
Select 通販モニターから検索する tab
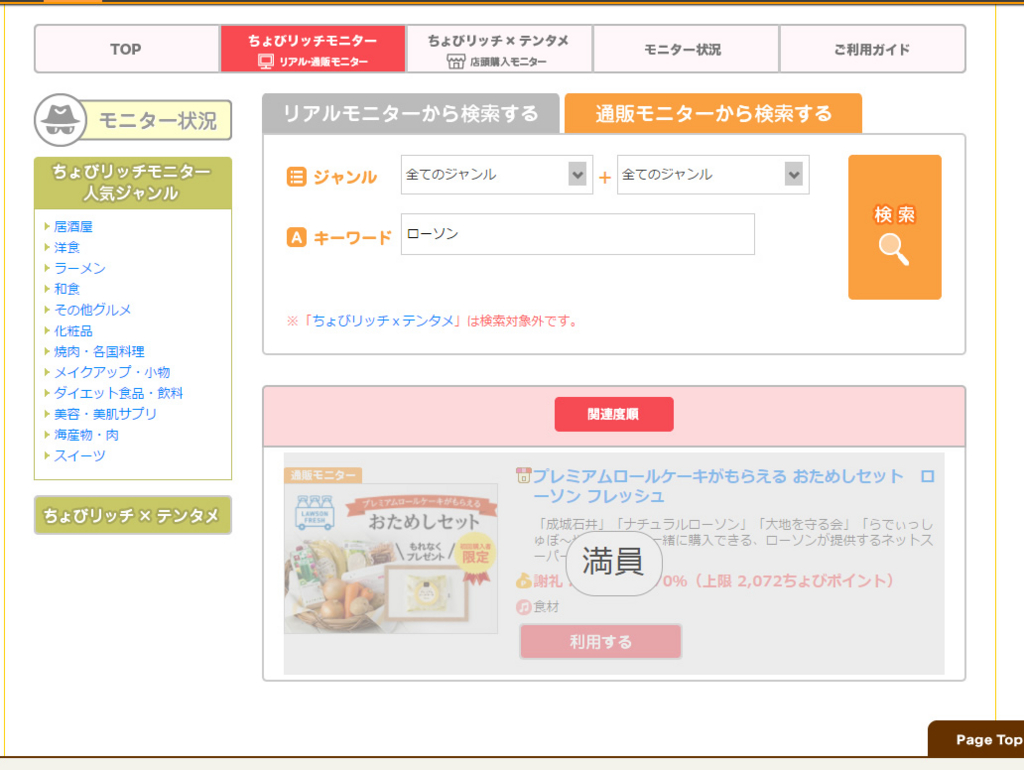click(713, 114)
